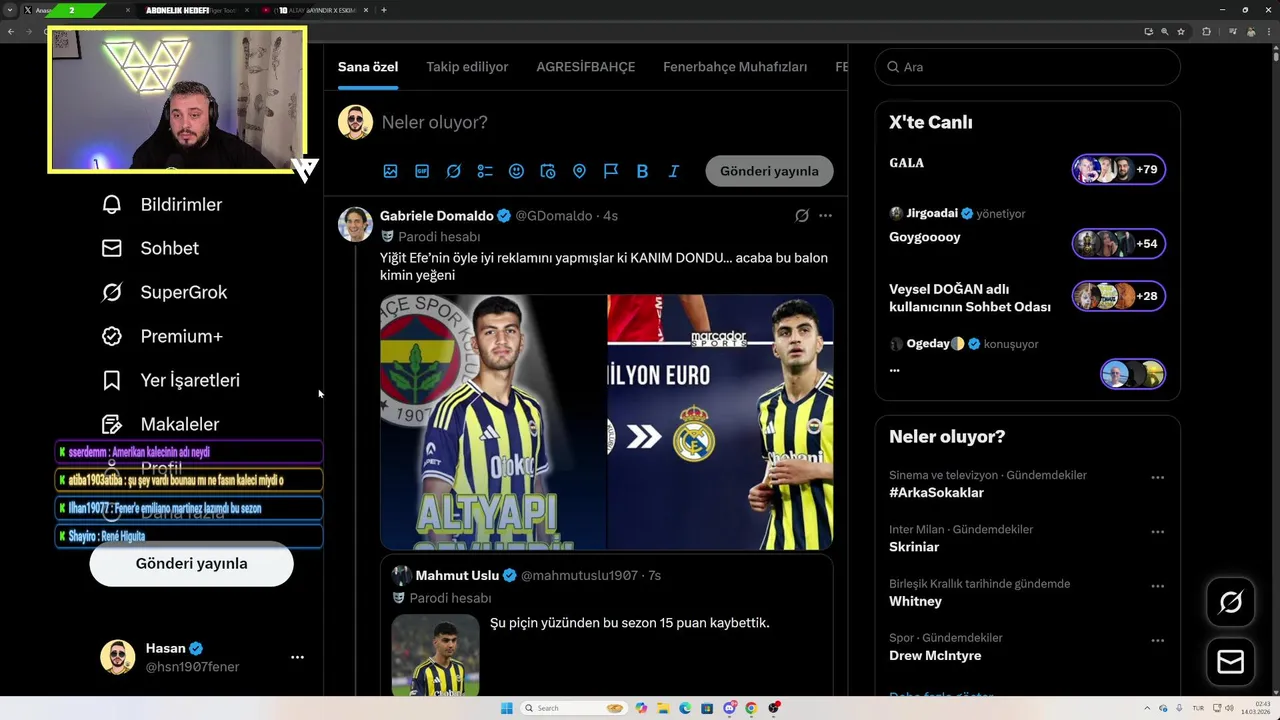
Task: Open browser extensions puzzle icon
Action: click(x=1206, y=31)
